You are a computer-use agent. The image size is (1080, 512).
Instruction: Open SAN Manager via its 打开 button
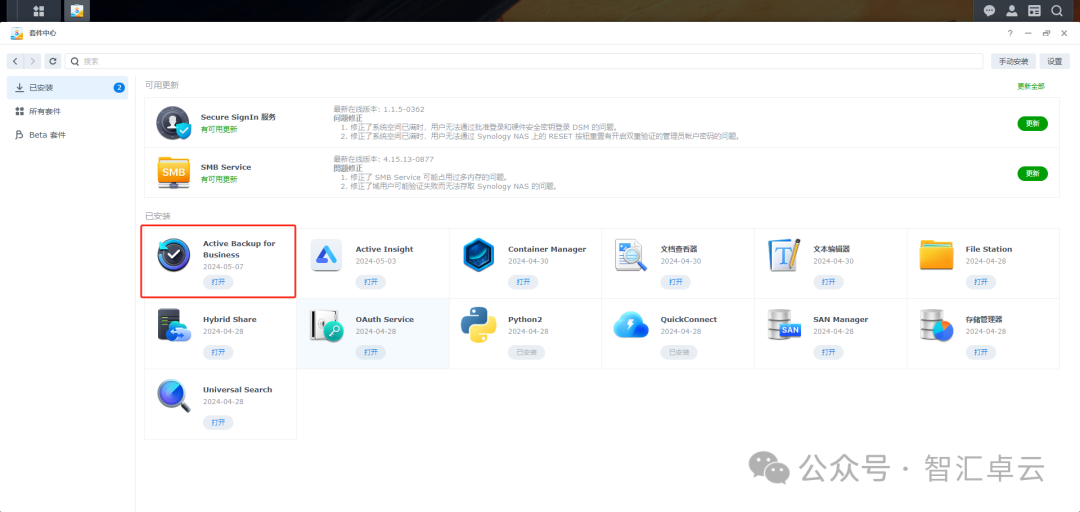coord(828,352)
